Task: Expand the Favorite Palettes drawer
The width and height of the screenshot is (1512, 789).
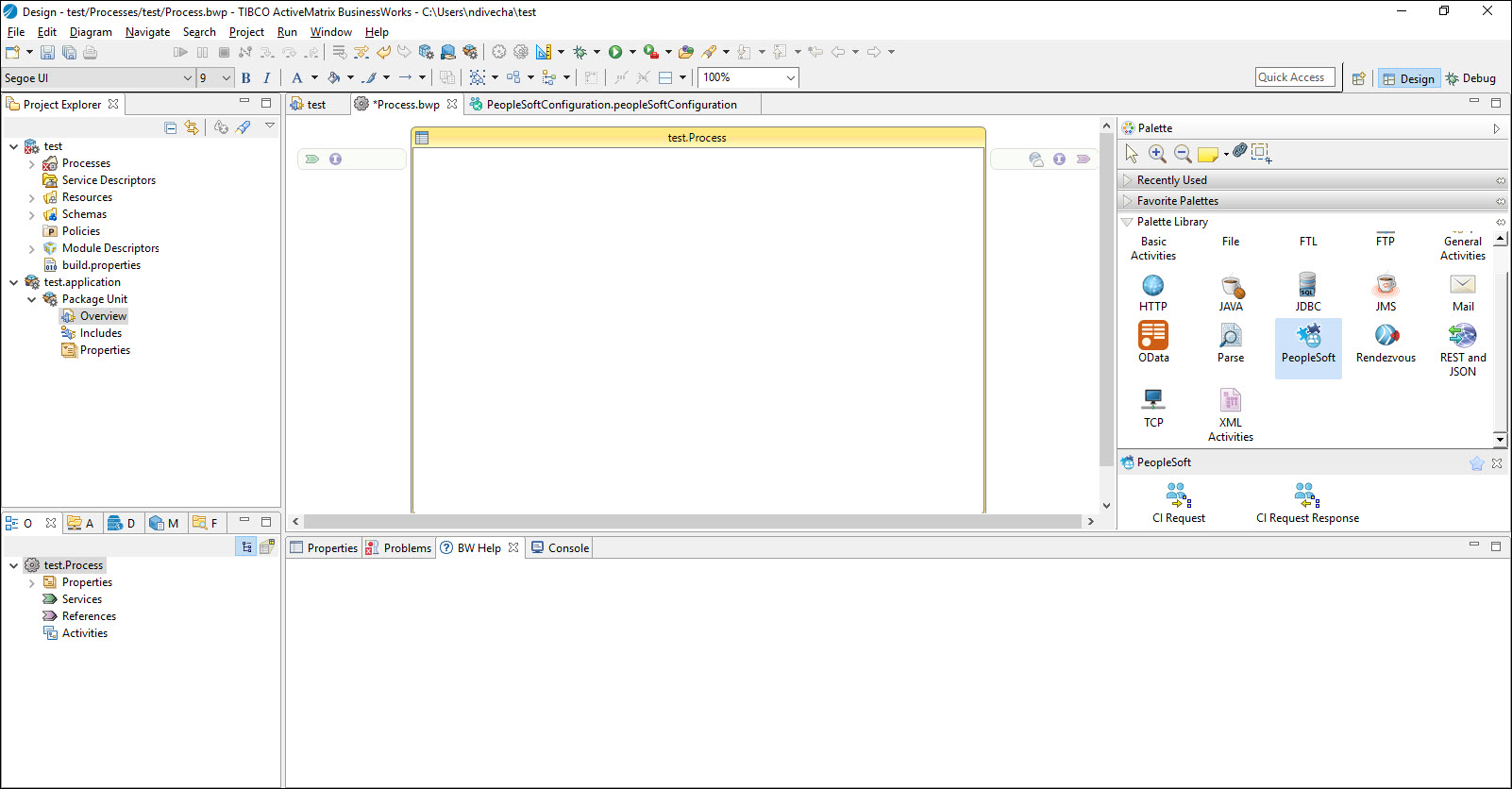Action: pyautogui.click(x=1127, y=201)
